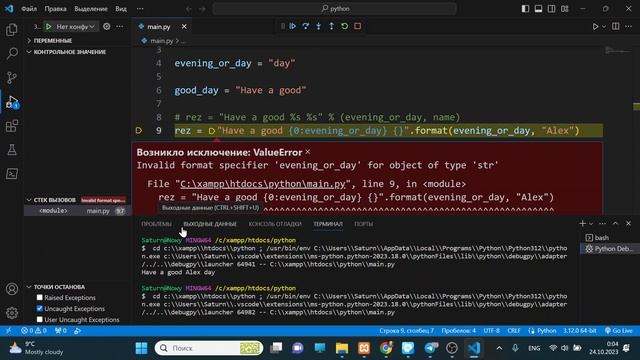Open the C:\xampp\htdocs\python\main.py link

263,184
